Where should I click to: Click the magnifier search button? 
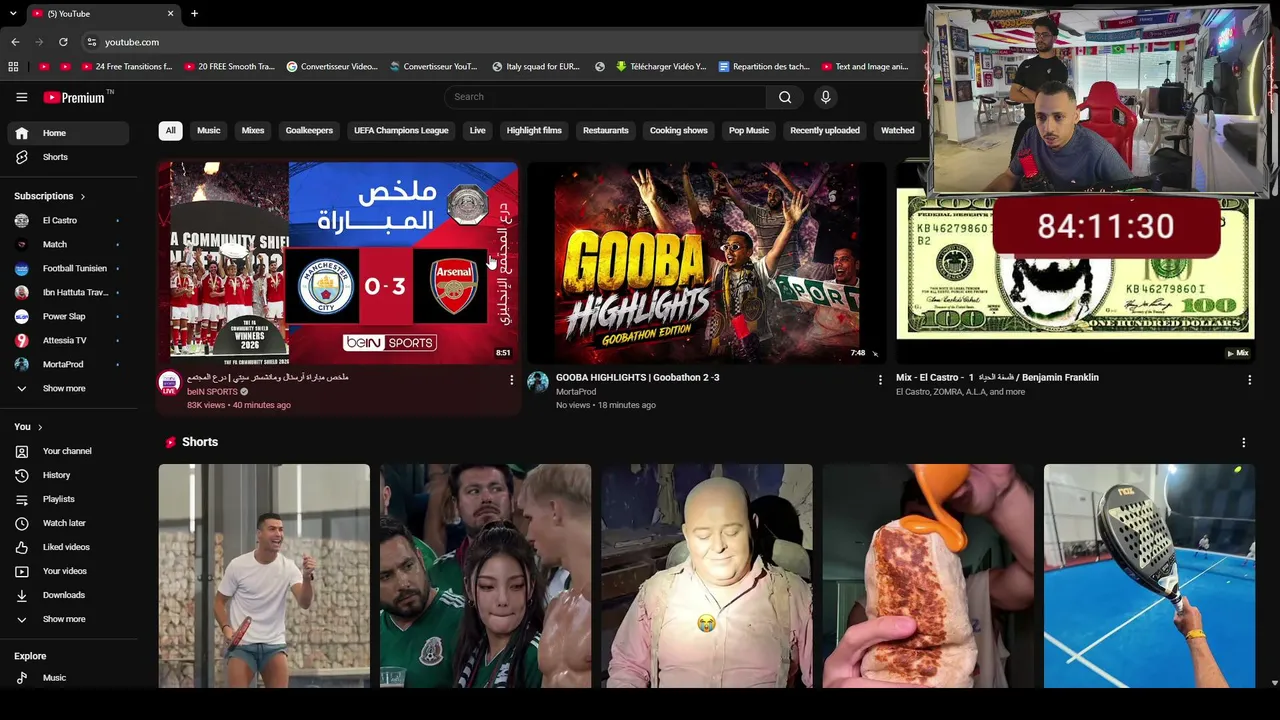(785, 97)
